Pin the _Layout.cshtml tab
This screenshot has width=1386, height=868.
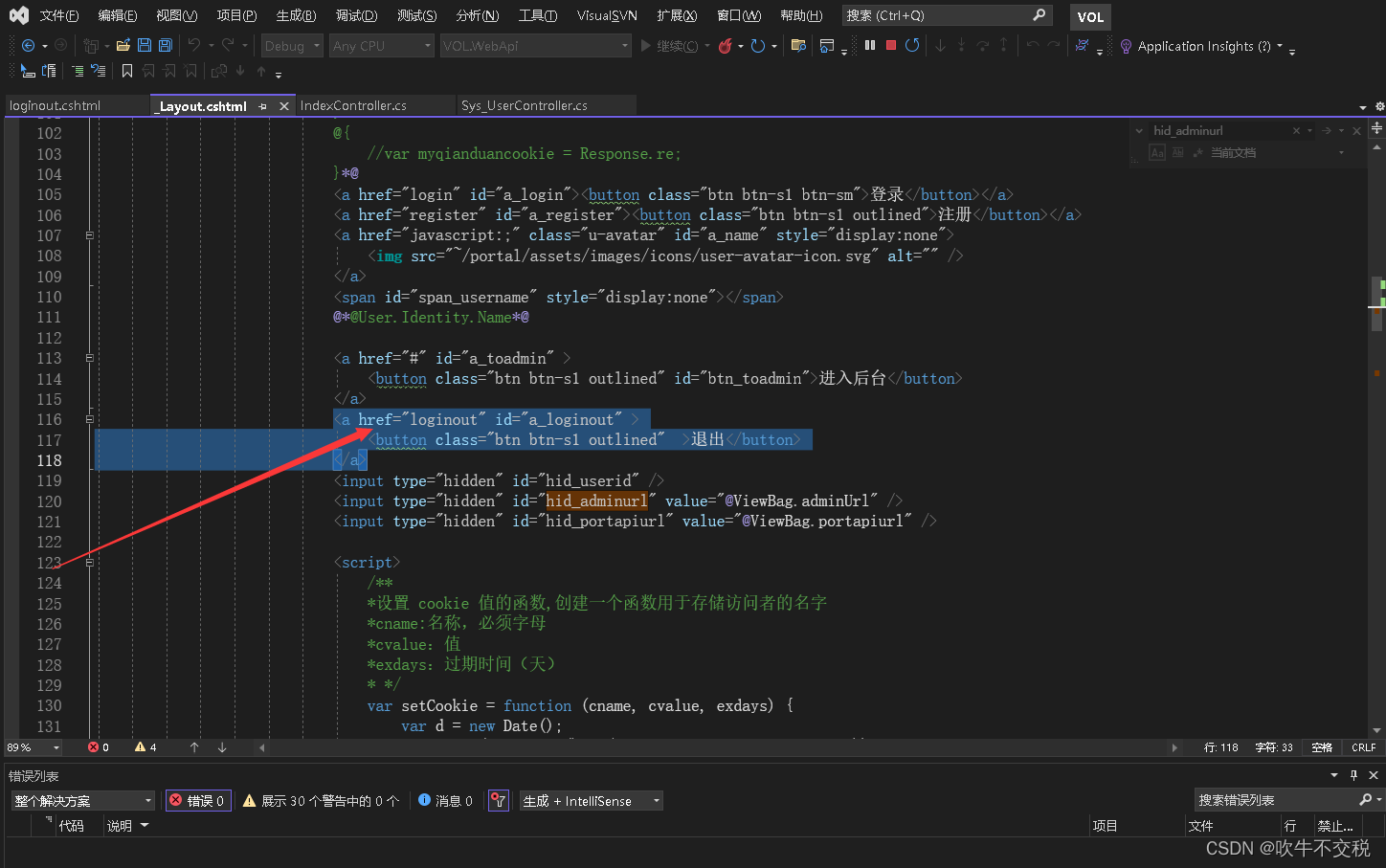262,106
